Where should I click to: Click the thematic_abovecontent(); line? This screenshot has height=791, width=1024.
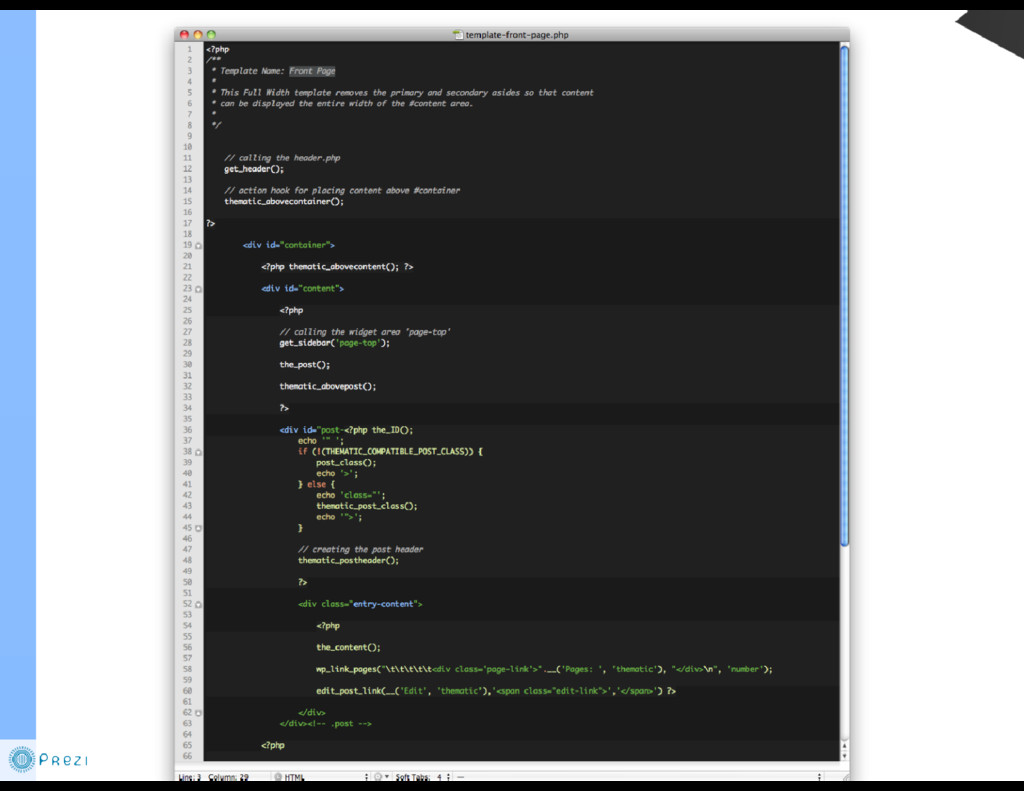point(337,266)
